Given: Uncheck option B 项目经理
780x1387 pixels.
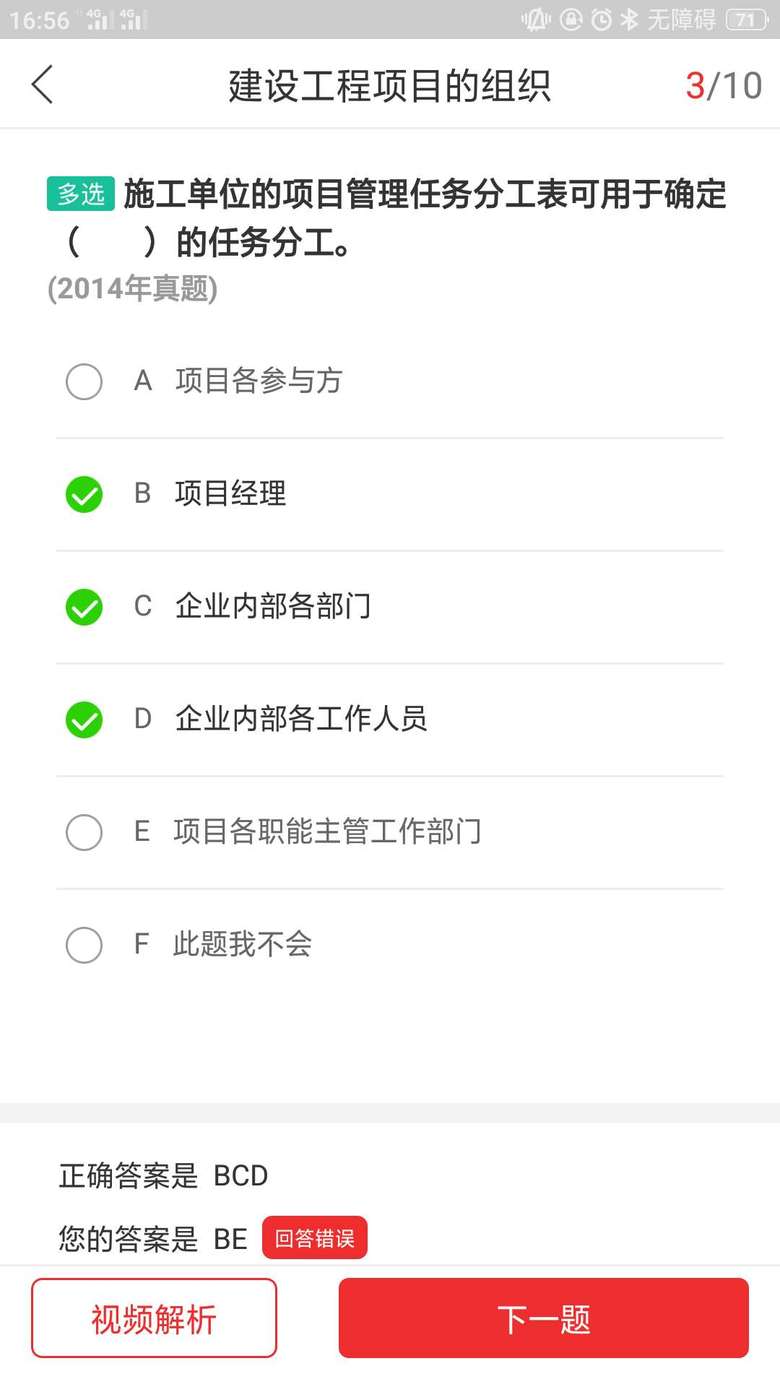Looking at the screenshot, I should 84,494.
